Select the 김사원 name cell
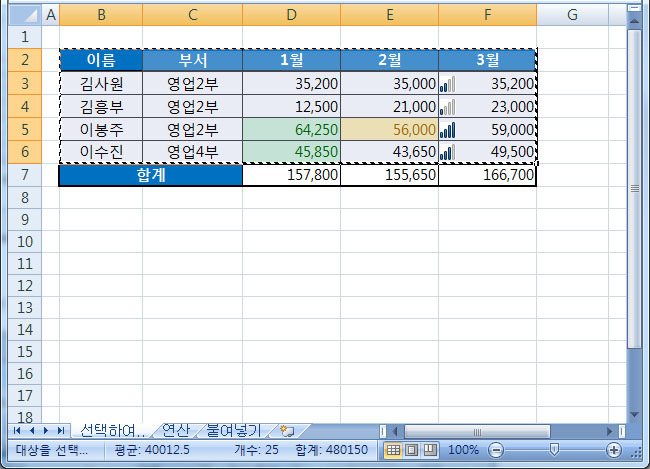 pos(101,83)
